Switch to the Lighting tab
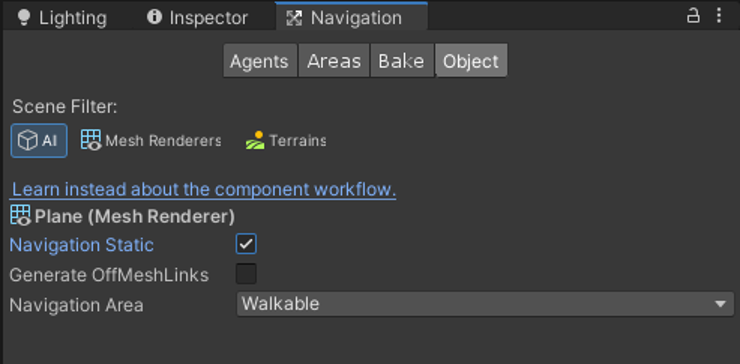 [61, 17]
